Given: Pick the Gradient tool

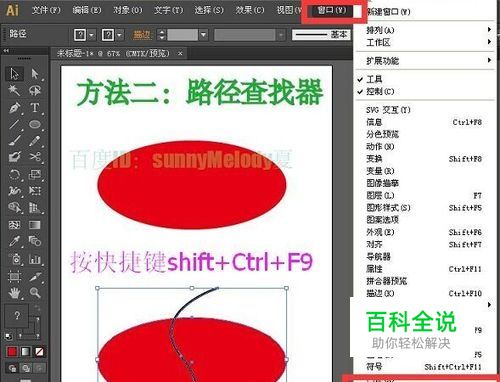Looking at the screenshot, I should tap(35, 225).
